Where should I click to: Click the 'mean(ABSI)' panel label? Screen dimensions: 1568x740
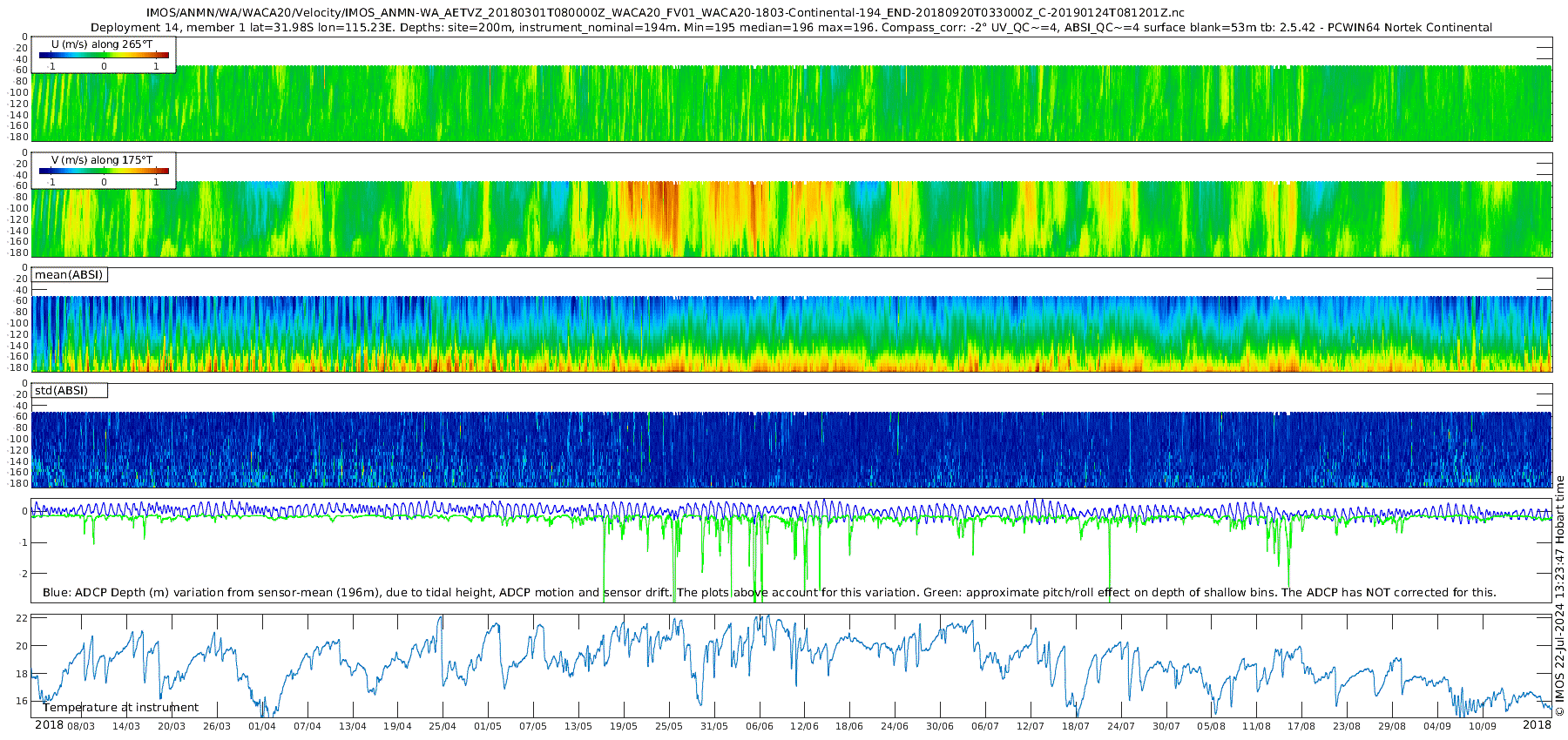click(69, 274)
